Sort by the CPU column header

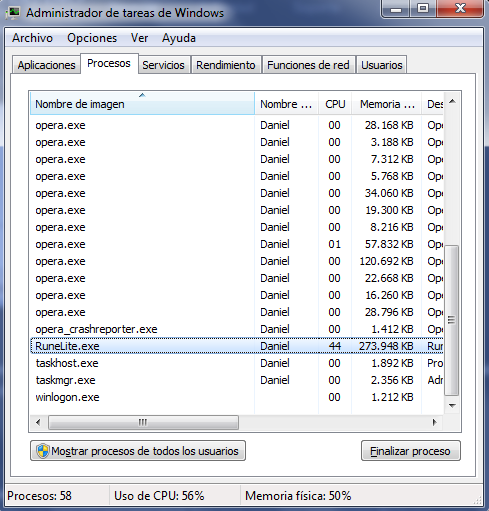point(335,104)
